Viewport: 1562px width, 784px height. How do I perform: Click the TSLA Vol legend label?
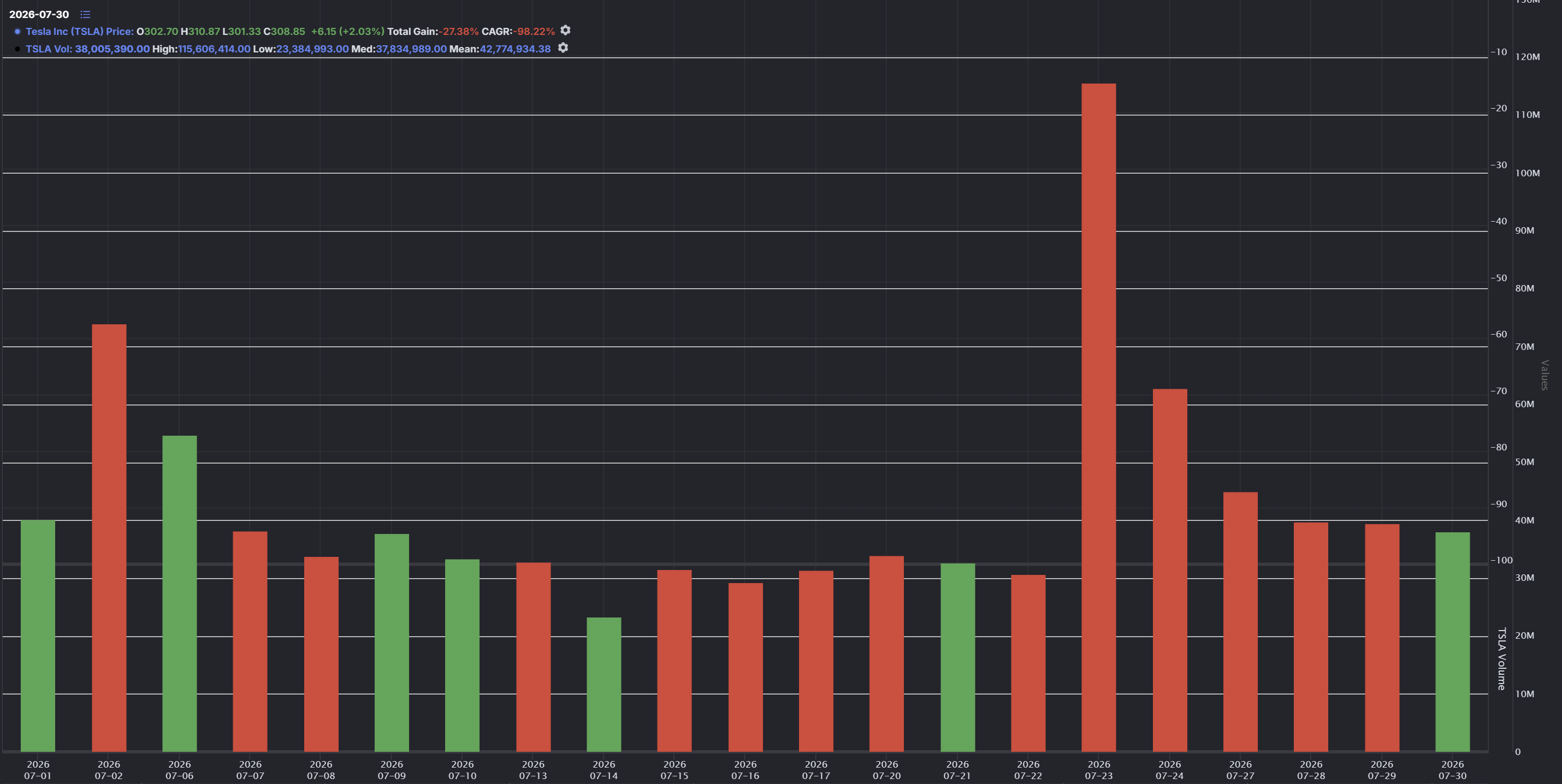(x=49, y=49)
